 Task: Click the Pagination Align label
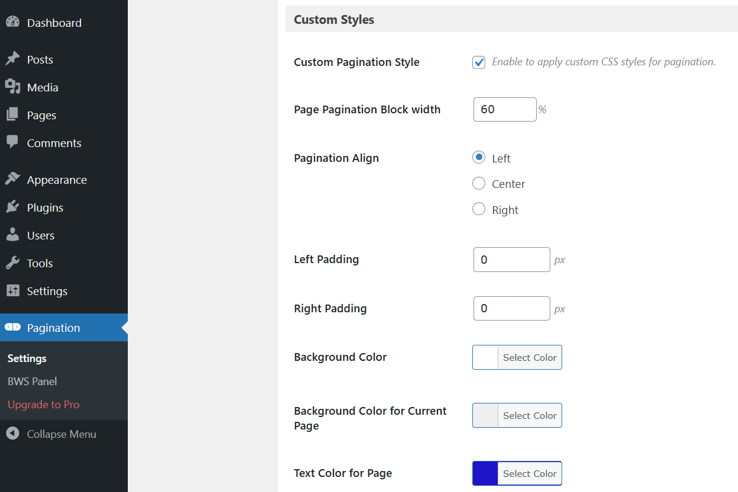pyautogui.click(x=336, y=158)
